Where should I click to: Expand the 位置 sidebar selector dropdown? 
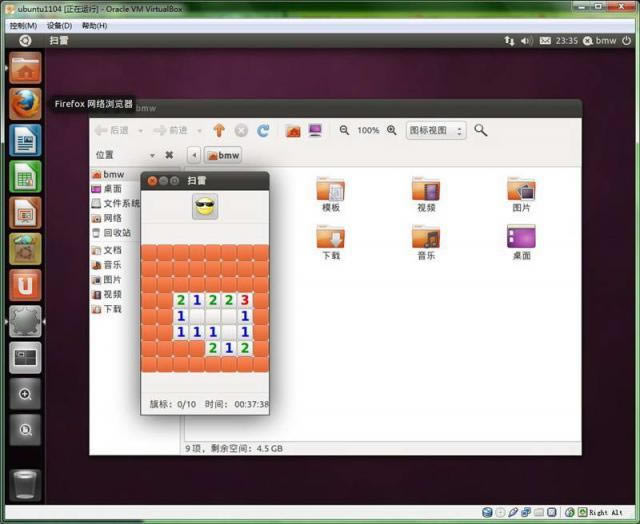(152, 155)
